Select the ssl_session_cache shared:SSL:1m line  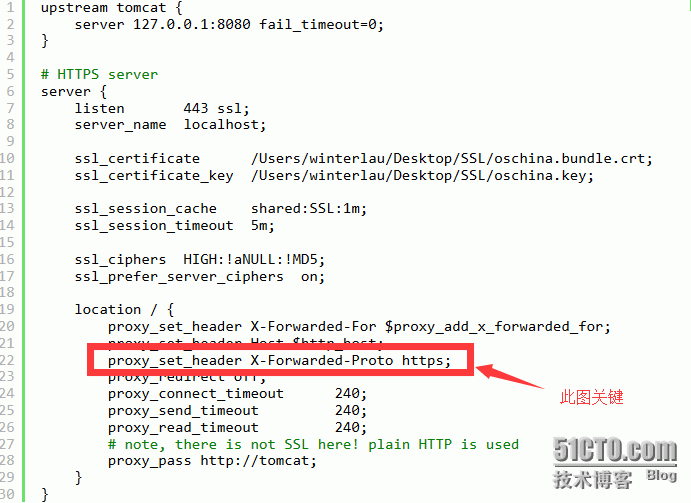tap(220, 209)
